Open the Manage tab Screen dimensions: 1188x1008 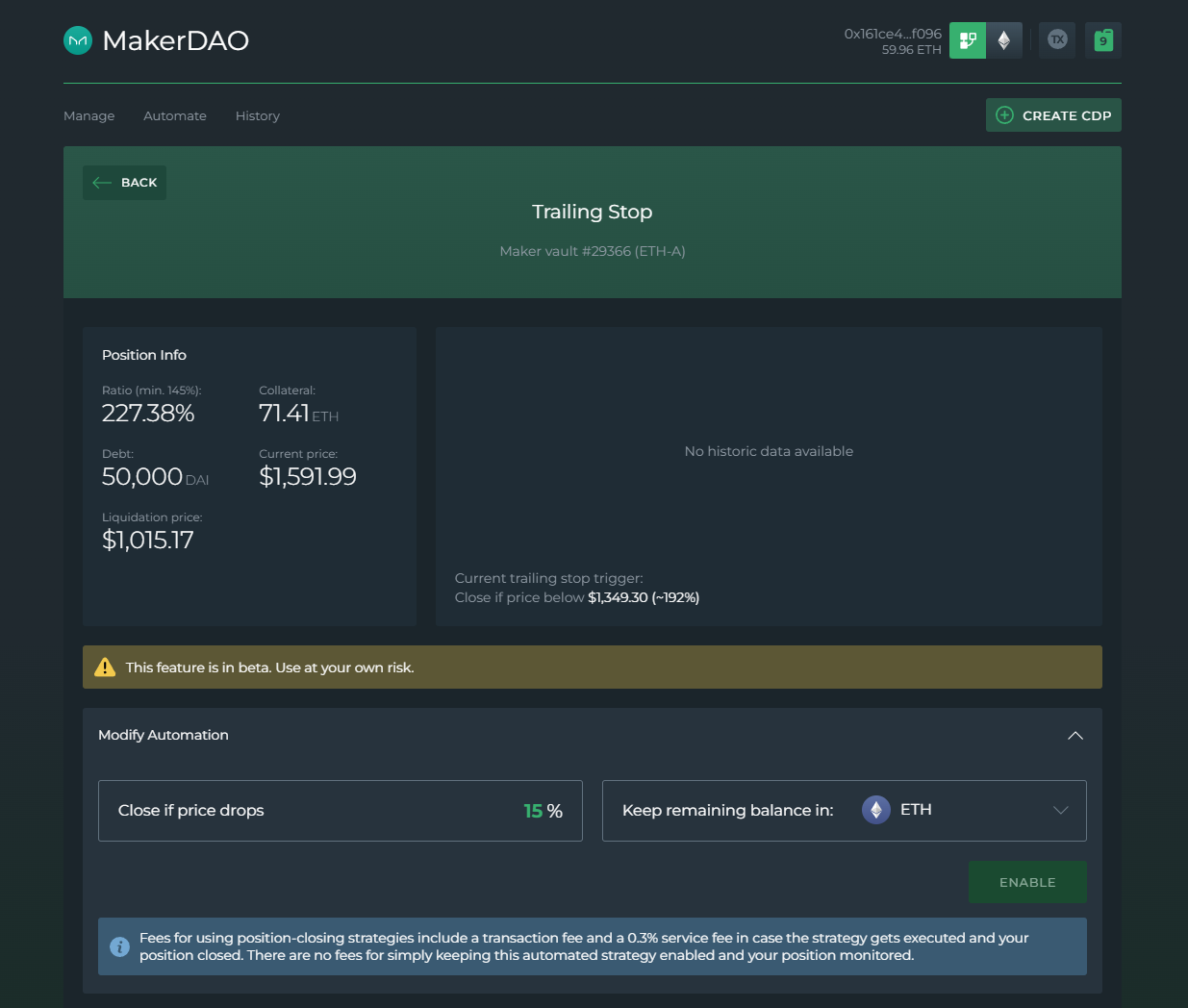click(x=89, y=116)
